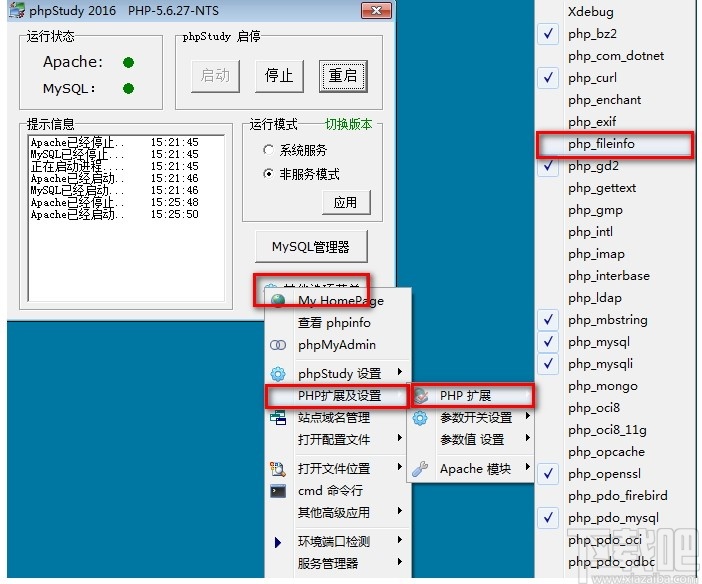Click the phpMyAdmin linked-rings icon

[278, 345]
